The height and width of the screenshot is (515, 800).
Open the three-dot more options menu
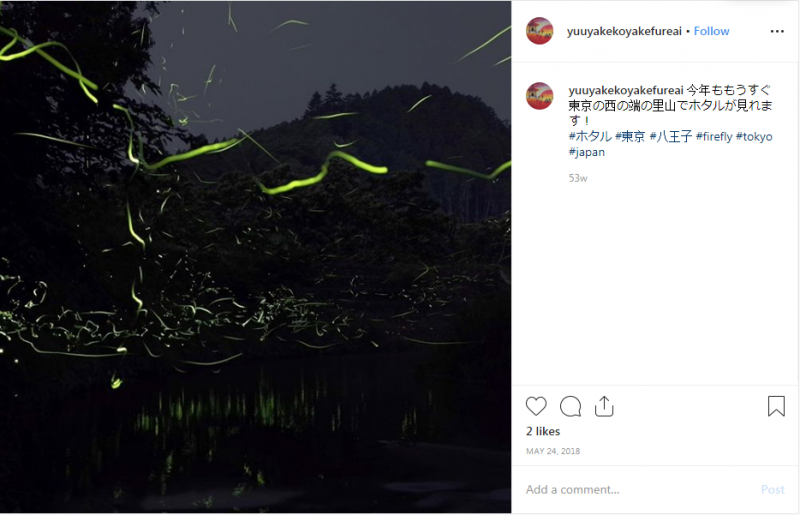coord(777,31)
